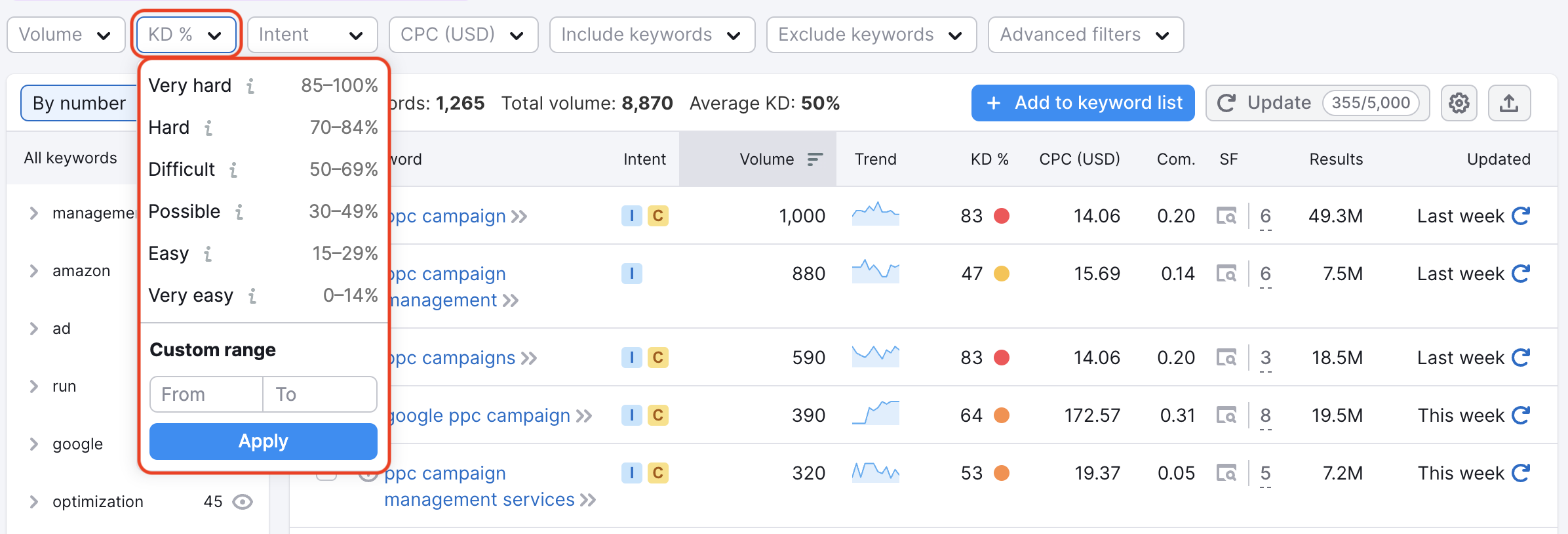Image resolution: width=1568 pixels, height=534 pixels.
Task: Refresh the 590 volume keyword row
Action: coord(1521,358)
